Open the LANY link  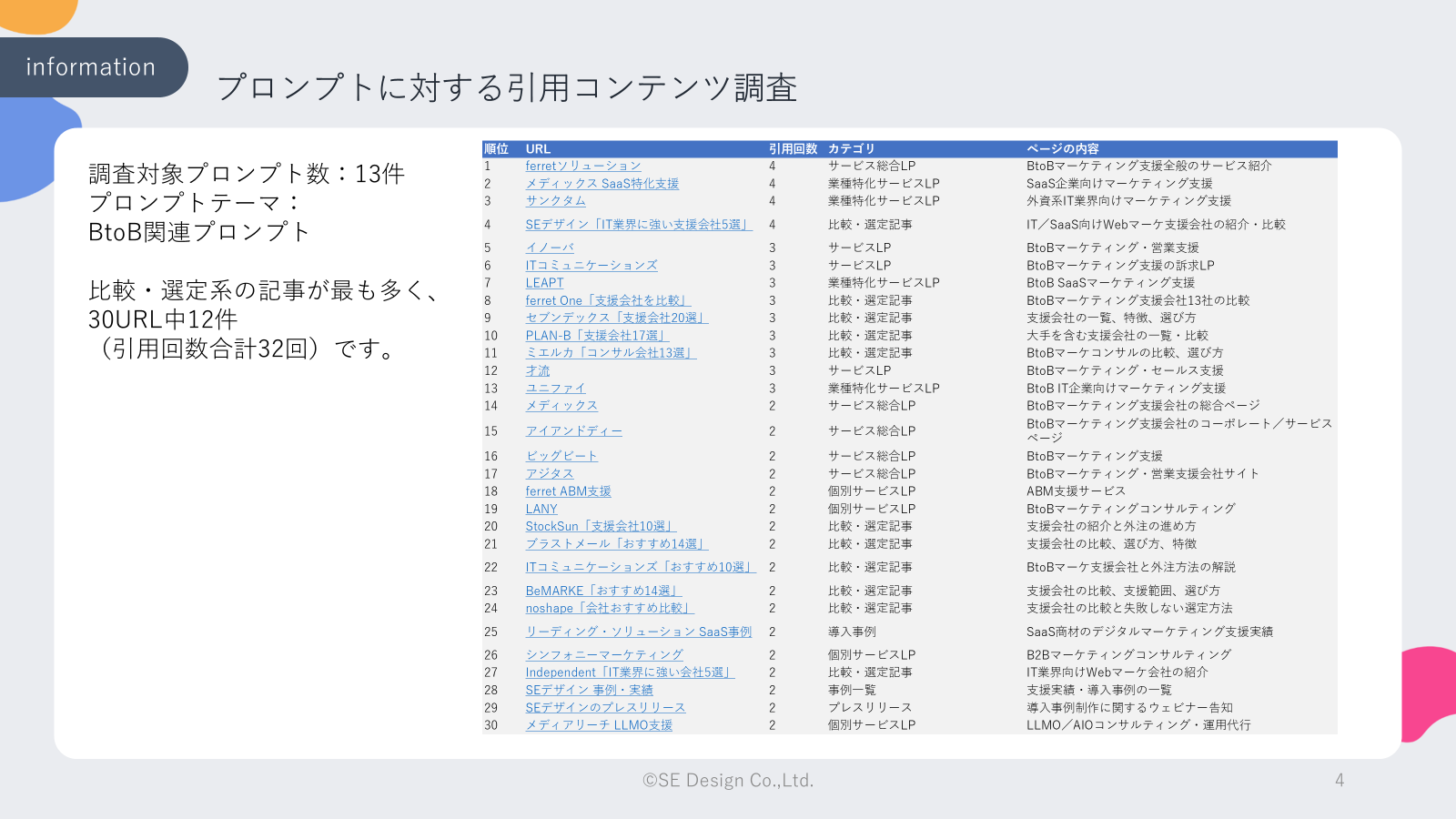[541, 509]
